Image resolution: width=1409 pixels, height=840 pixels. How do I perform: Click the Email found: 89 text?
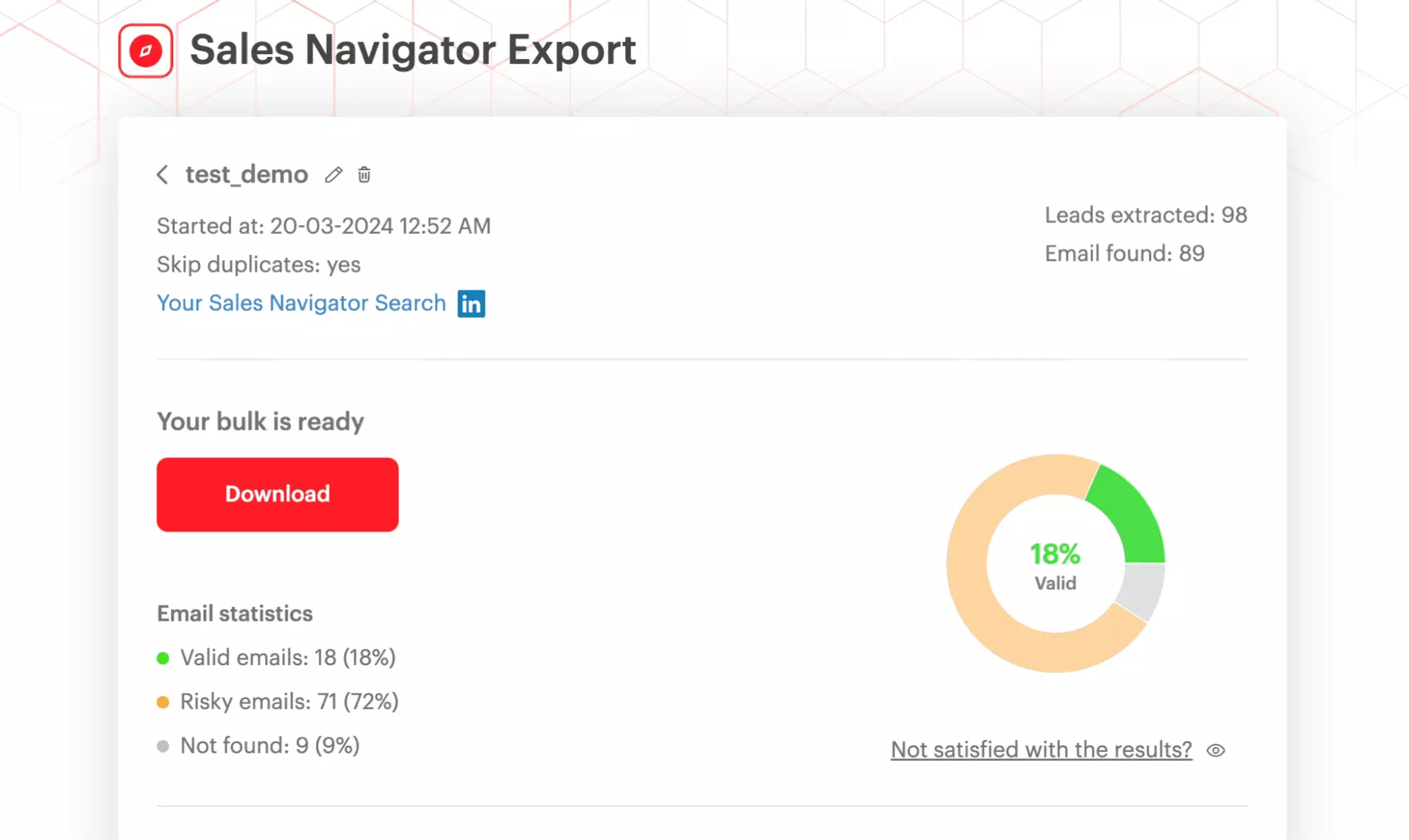(x=1124, y=254)
